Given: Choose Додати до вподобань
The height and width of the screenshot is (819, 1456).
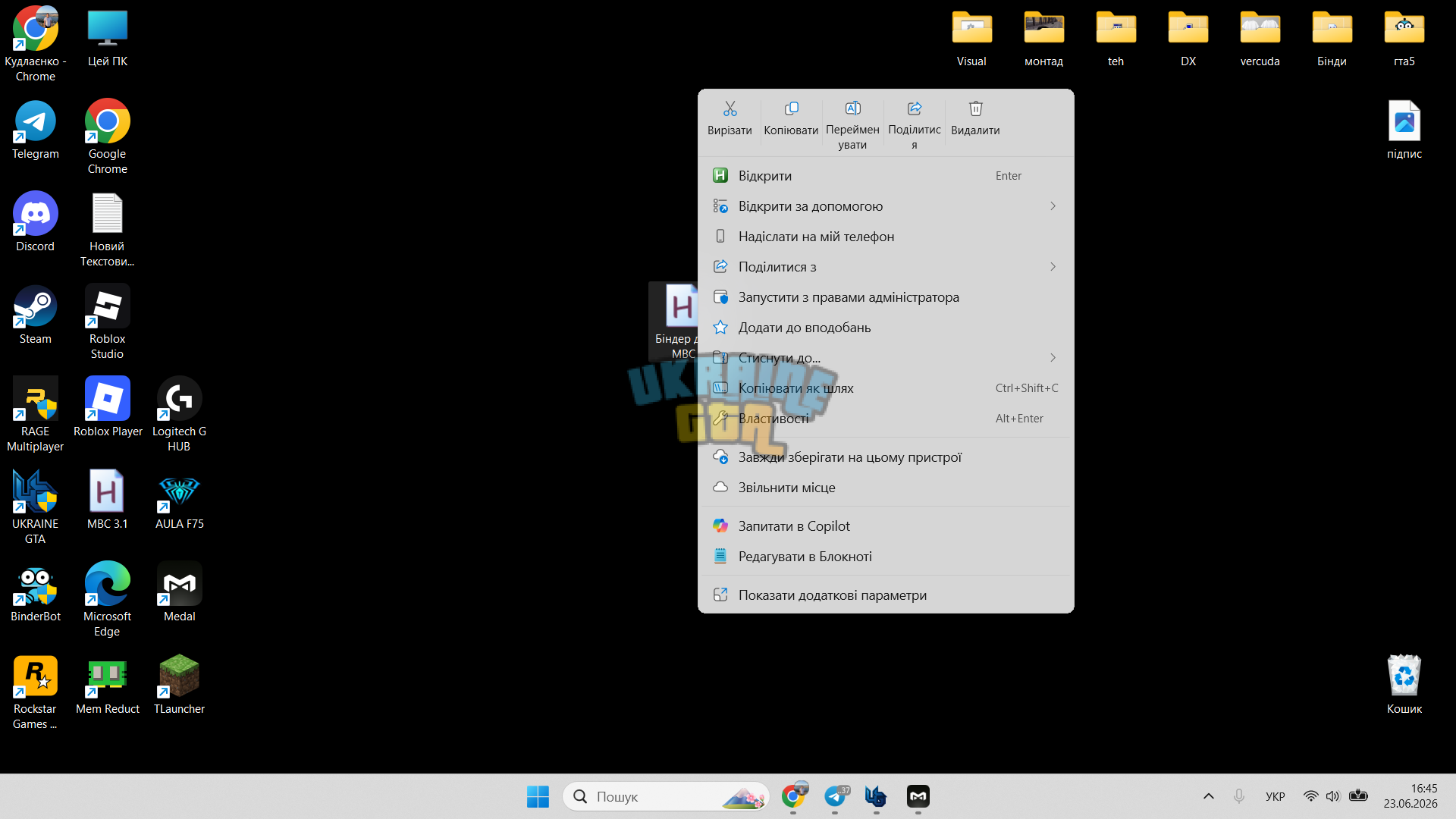Looking at the screenshot, I should [x=886, y=328].
